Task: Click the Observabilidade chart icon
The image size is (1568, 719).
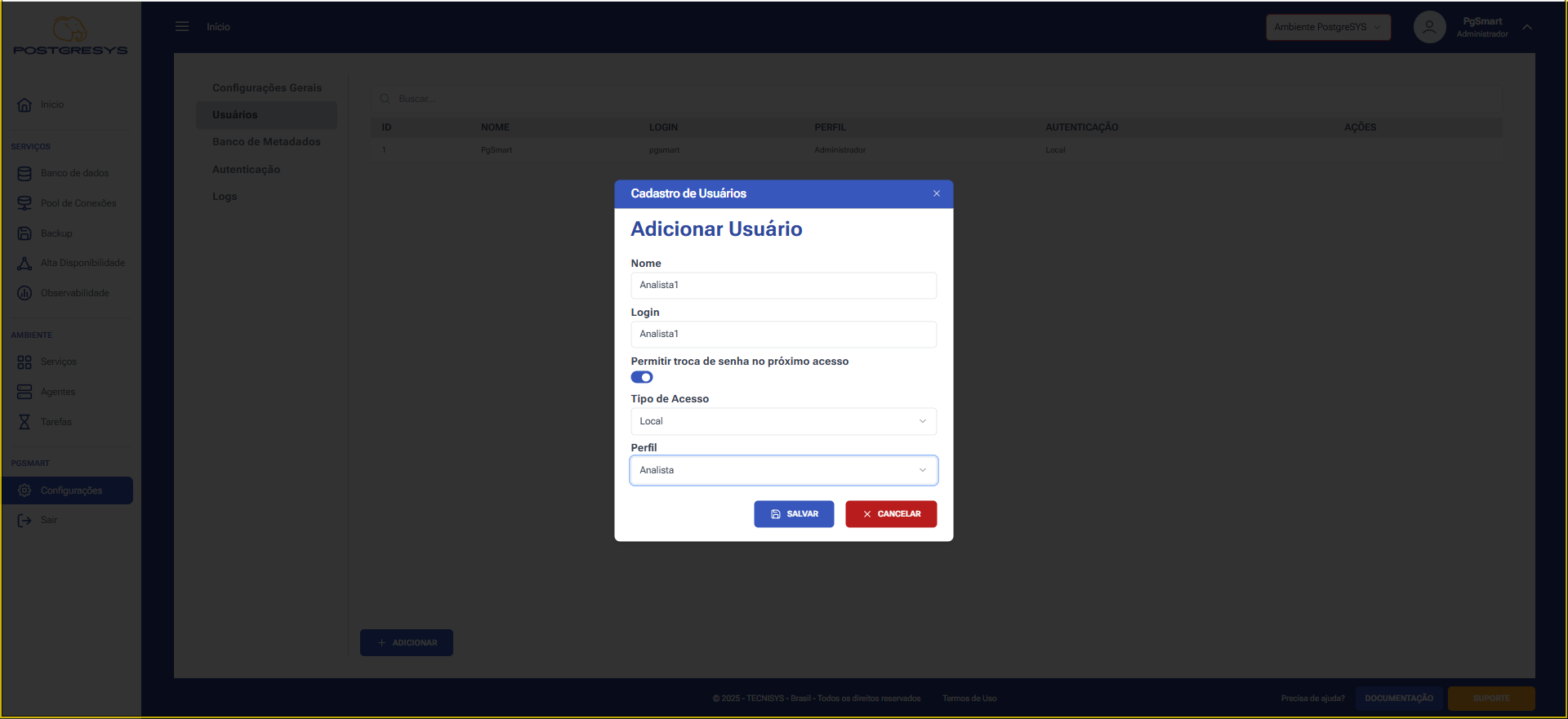Action: pyautogui.click(x=24, y=293)
